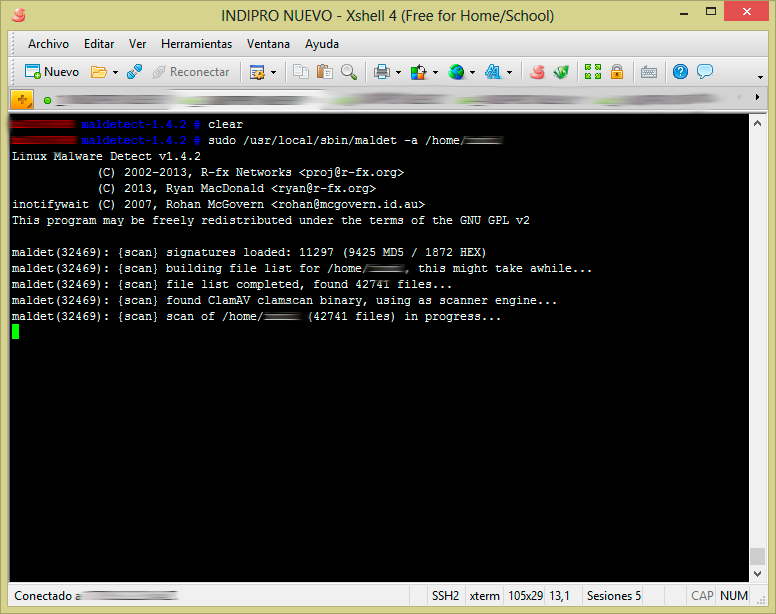Click the copy icon

pyautogui.click(x=300, y=72)
